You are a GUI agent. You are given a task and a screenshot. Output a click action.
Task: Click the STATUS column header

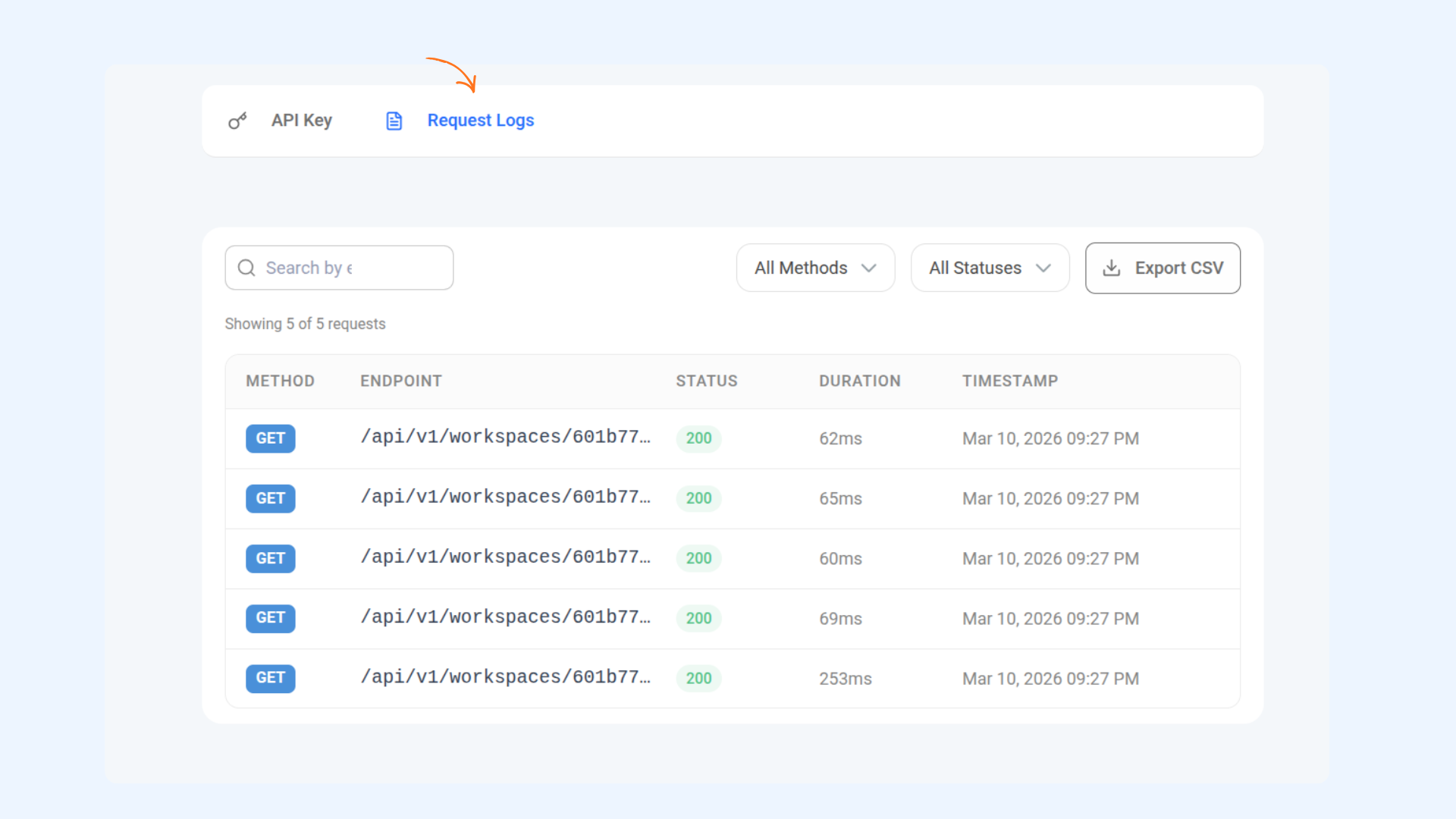tap(706, 381)
